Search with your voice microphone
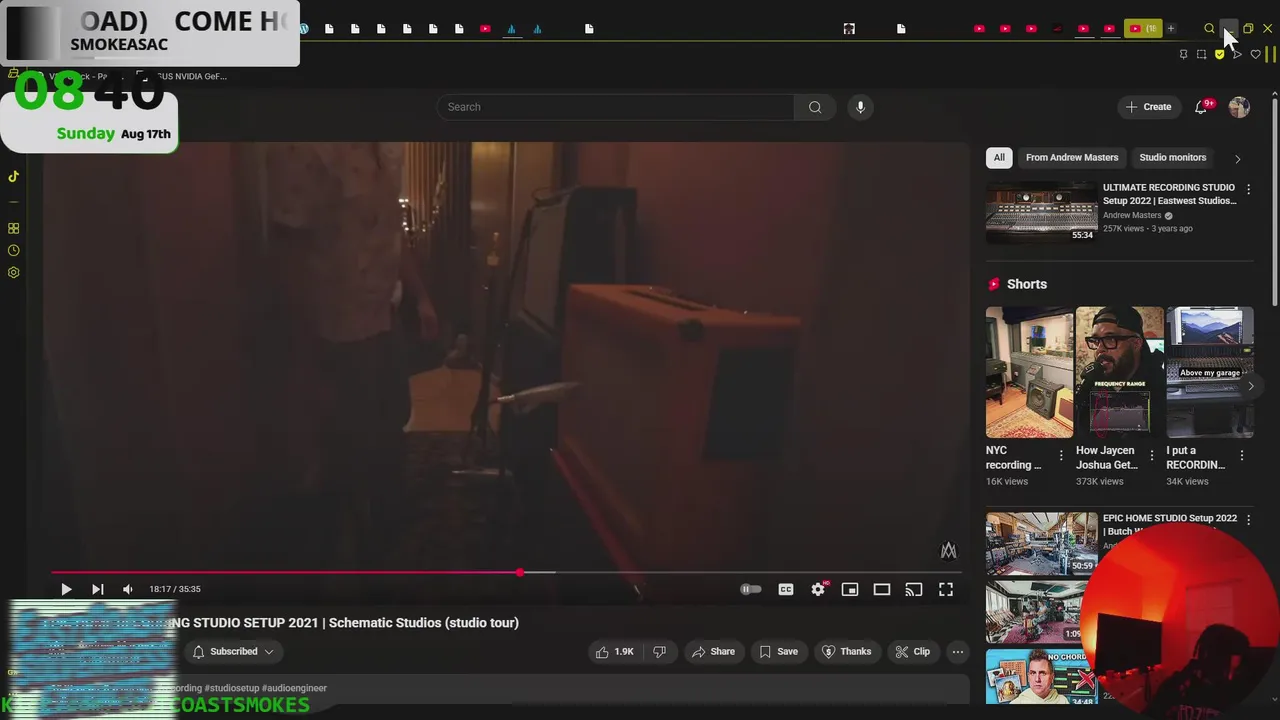The width and height of the screenshot is (1280, 720). point(860,107)
